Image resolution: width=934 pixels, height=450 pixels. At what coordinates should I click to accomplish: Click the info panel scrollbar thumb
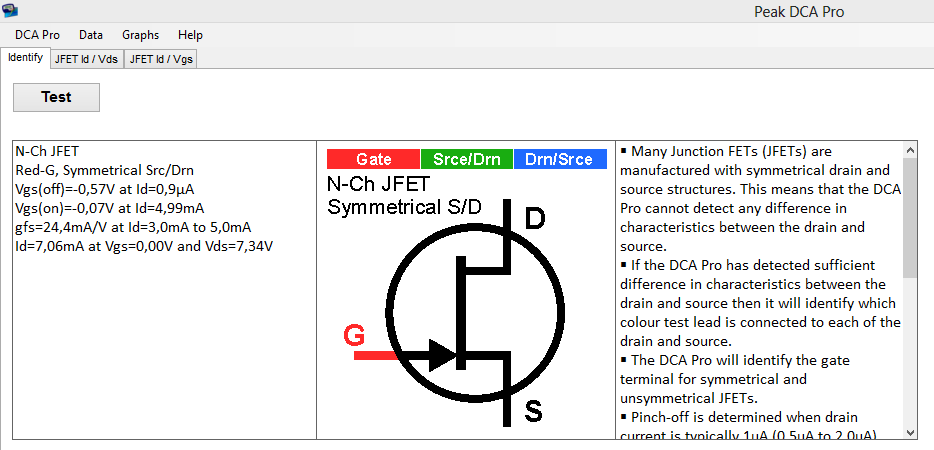coord(910,218)
